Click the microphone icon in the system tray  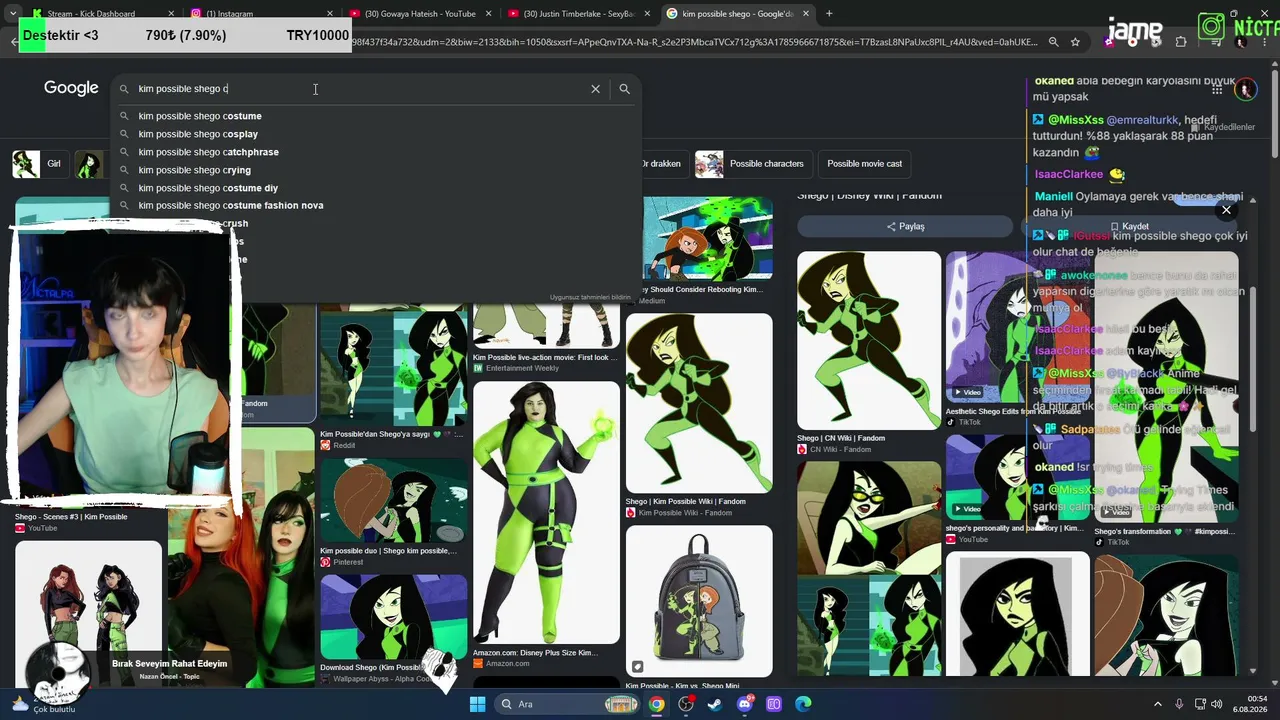[1179, 704]
